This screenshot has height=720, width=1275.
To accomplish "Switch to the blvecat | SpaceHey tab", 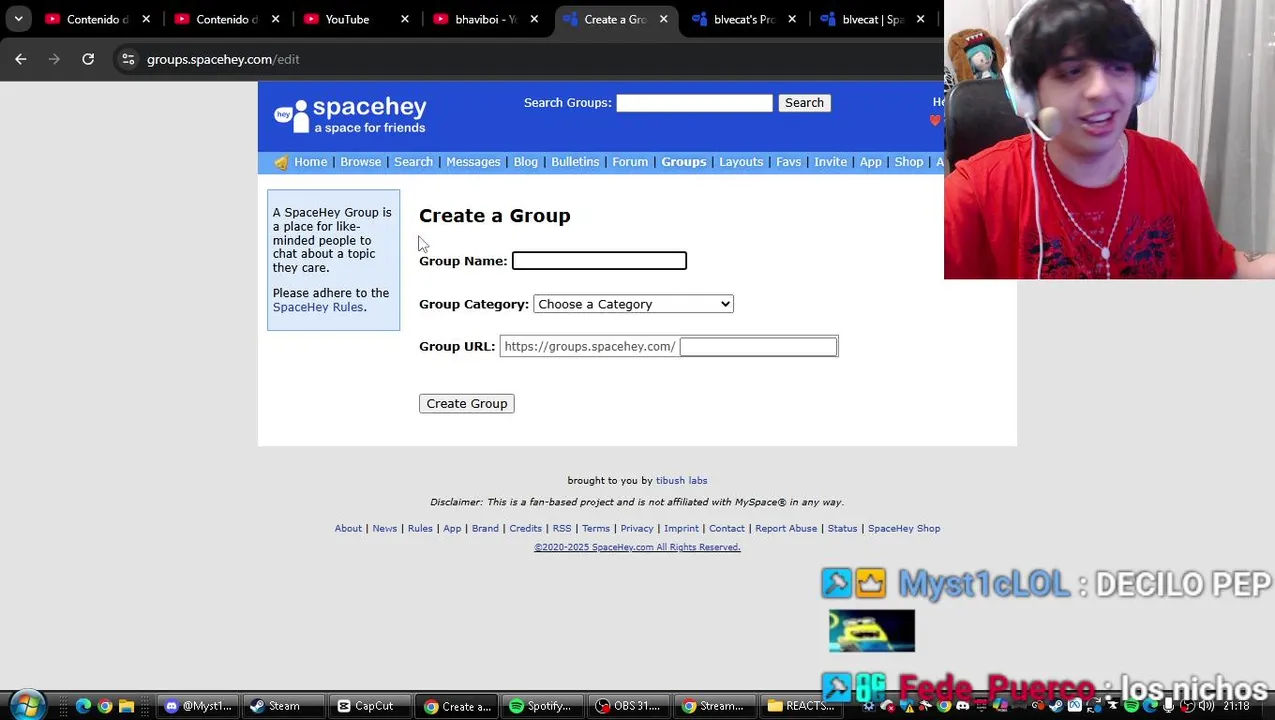I will tap(872, 19).
